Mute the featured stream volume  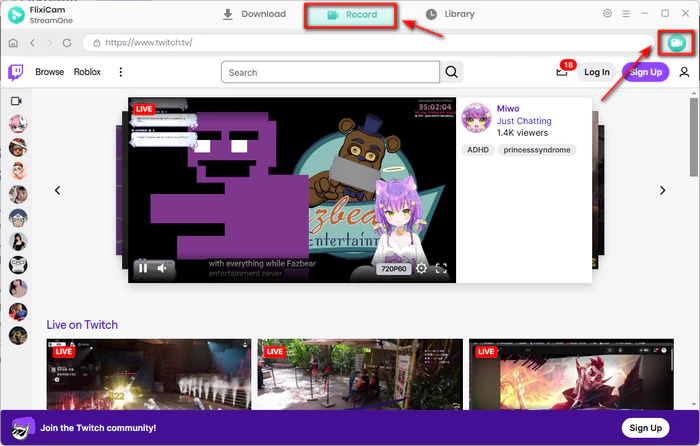162,268
